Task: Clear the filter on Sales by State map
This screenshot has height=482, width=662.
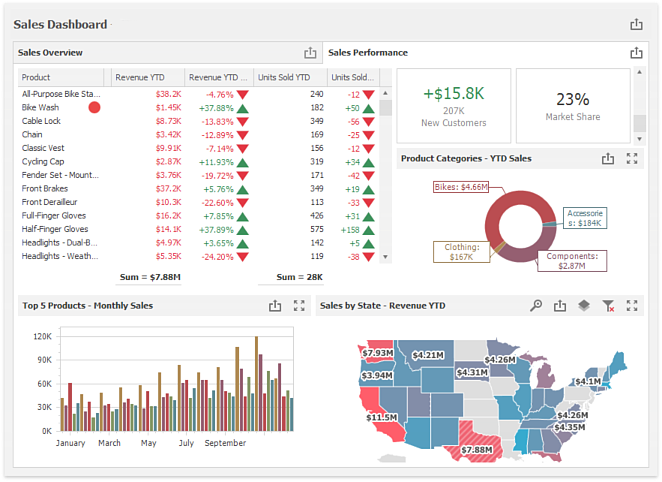Action: (x=608, y=306)
